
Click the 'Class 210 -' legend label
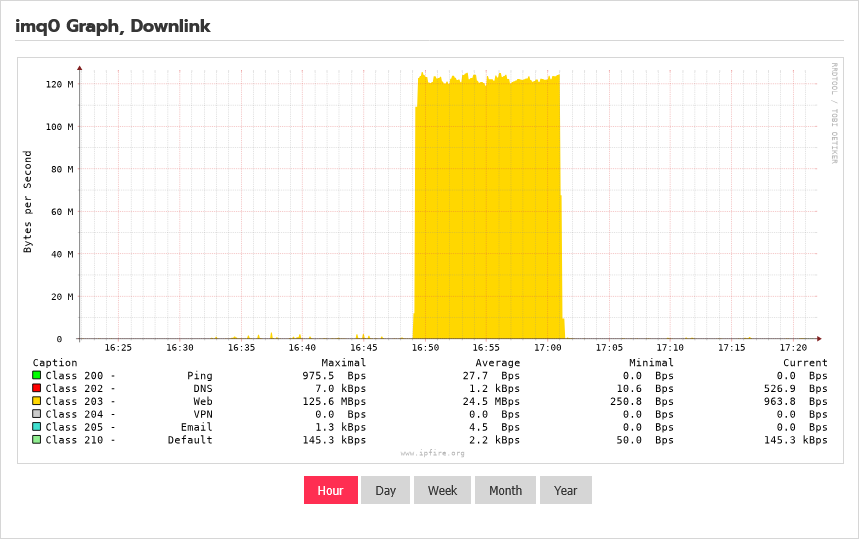(80, 440)
